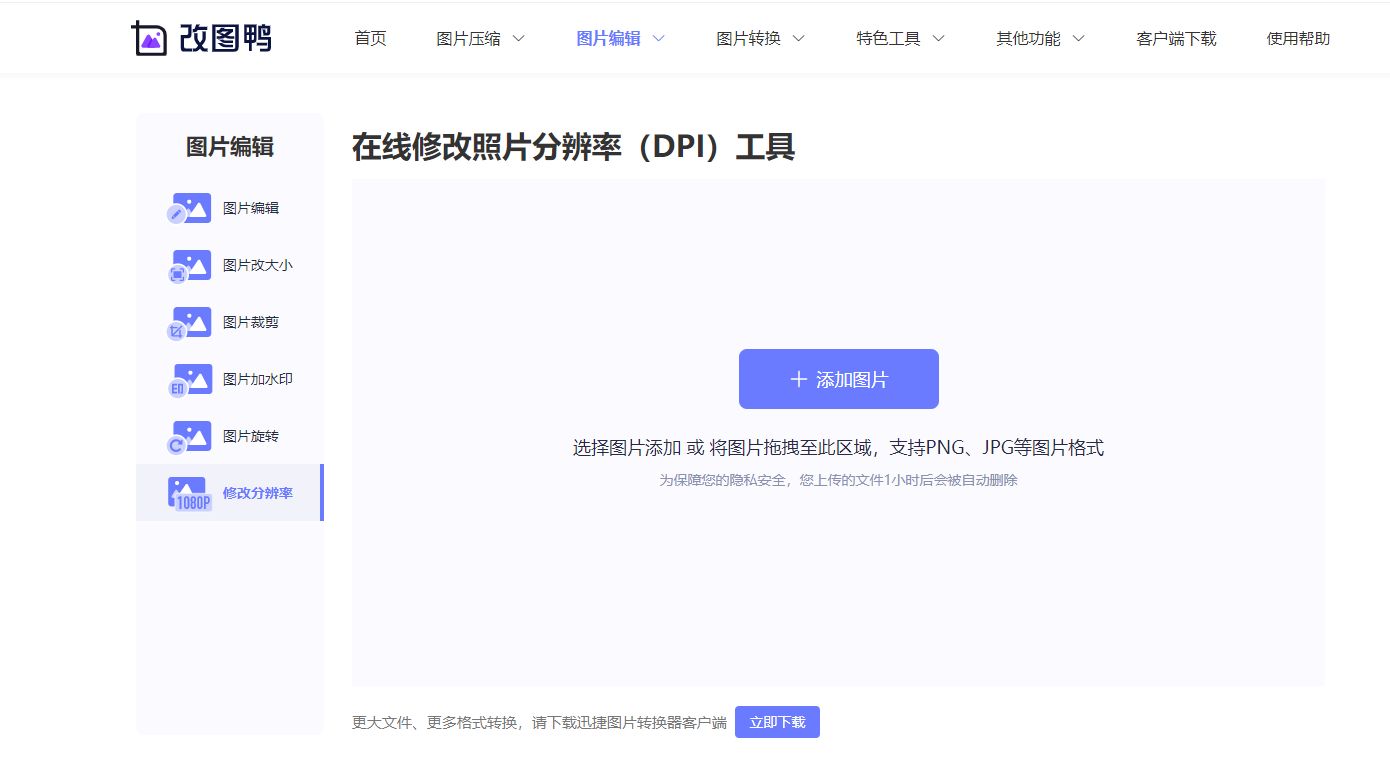
Task: Select 图片改大小 label in sidebar
Action: [x=258, y=265]
